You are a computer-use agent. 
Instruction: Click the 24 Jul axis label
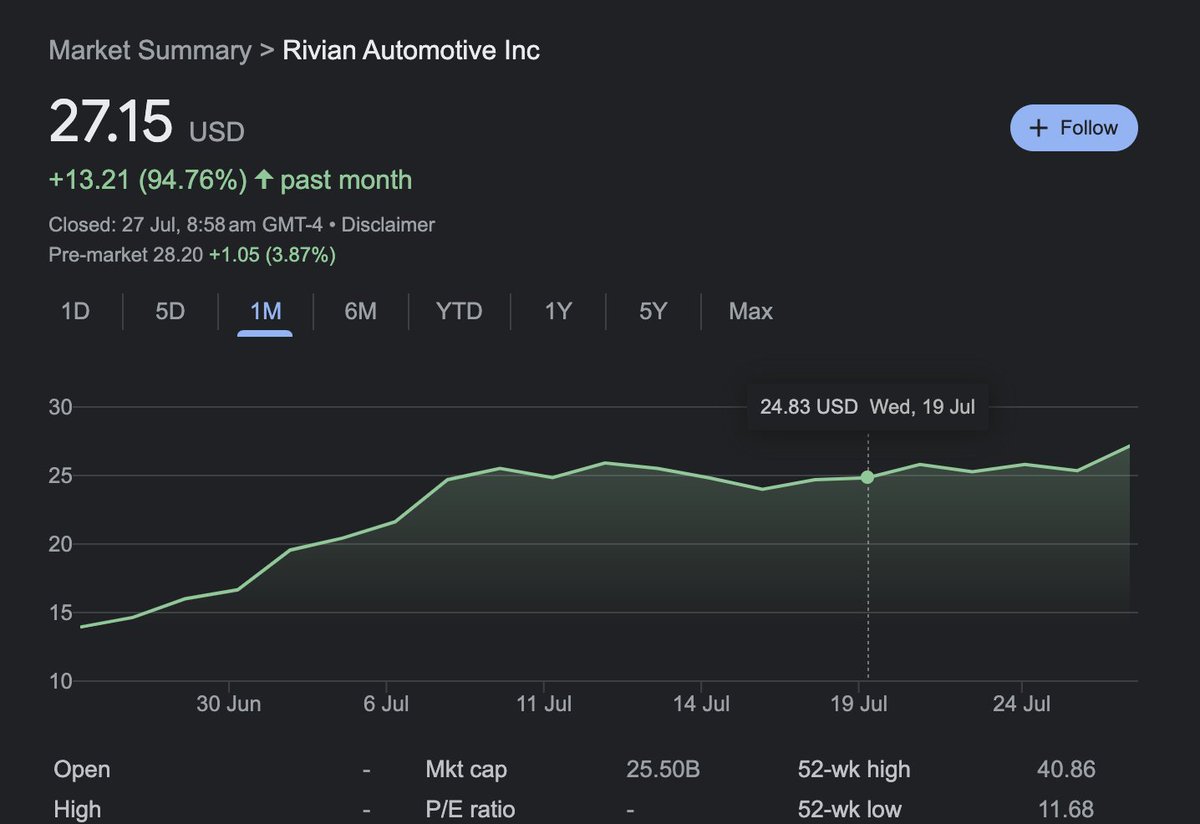point(1022,704)
